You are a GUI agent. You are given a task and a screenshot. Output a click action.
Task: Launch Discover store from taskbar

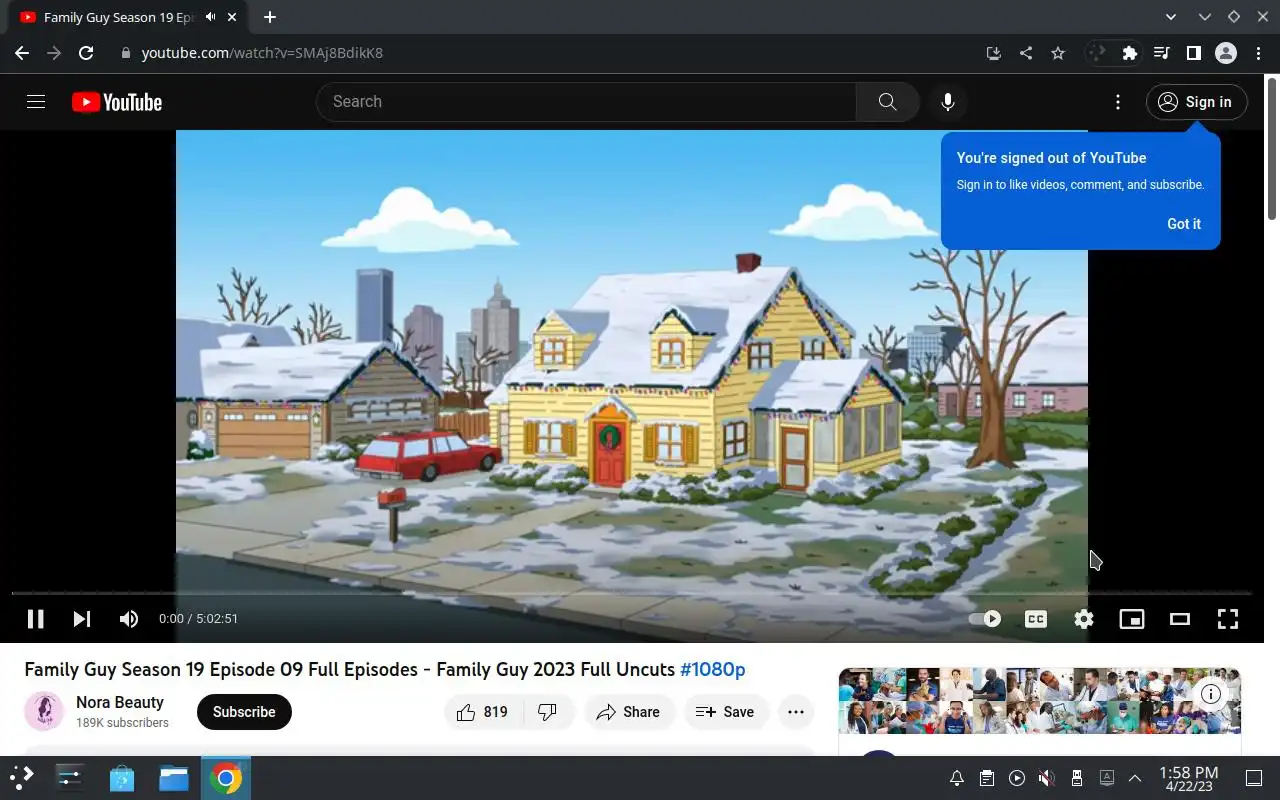click(x=122, y=777)
